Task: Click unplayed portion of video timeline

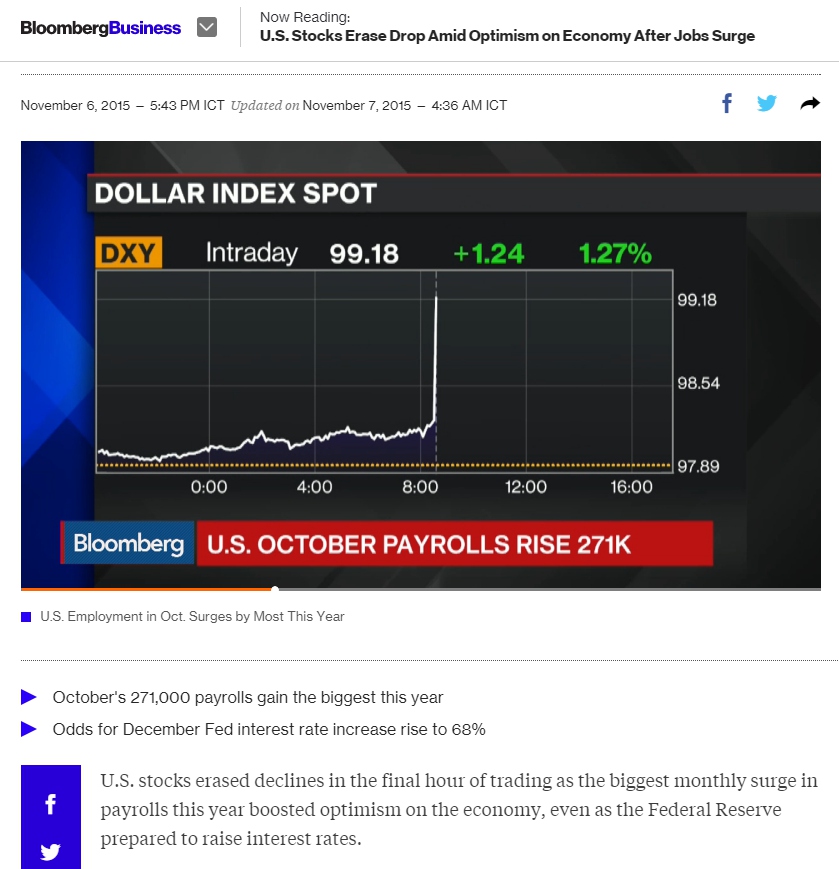Action: point(549,589)
